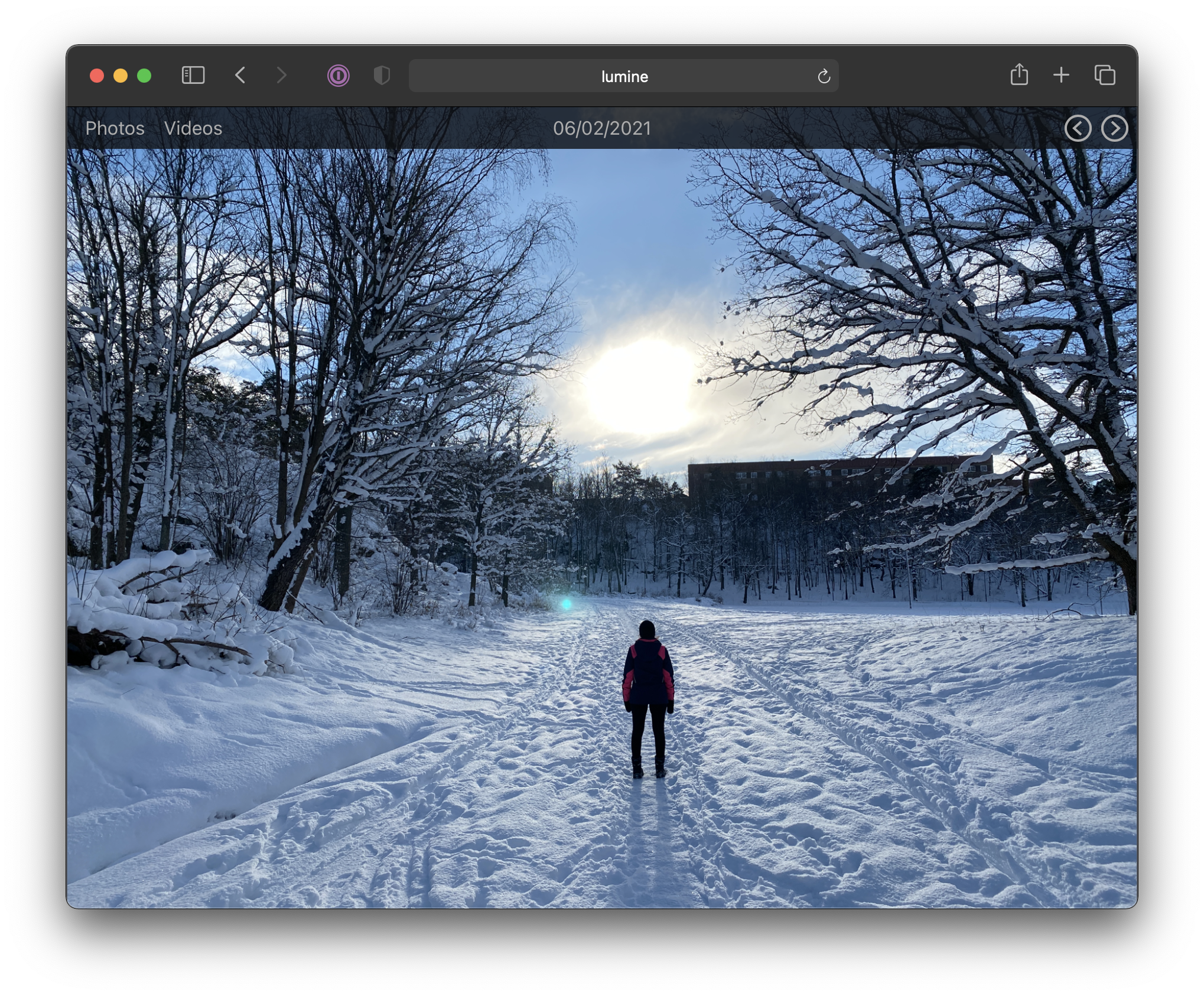Enter full screen with green button
The width and height of the screenshot is (1204, 996).
(x=144, y=76)
